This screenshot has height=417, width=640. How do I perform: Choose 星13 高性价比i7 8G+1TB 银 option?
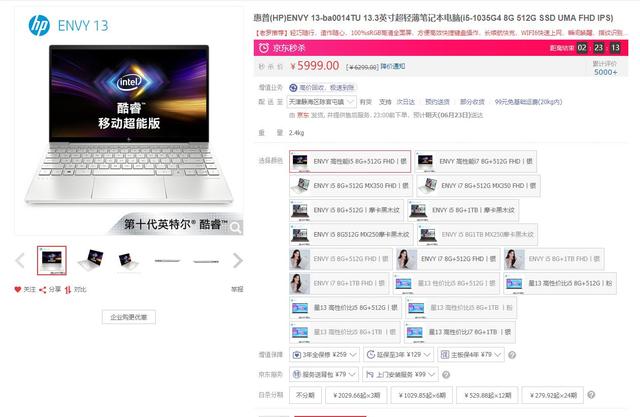click(x=460, y=332)
